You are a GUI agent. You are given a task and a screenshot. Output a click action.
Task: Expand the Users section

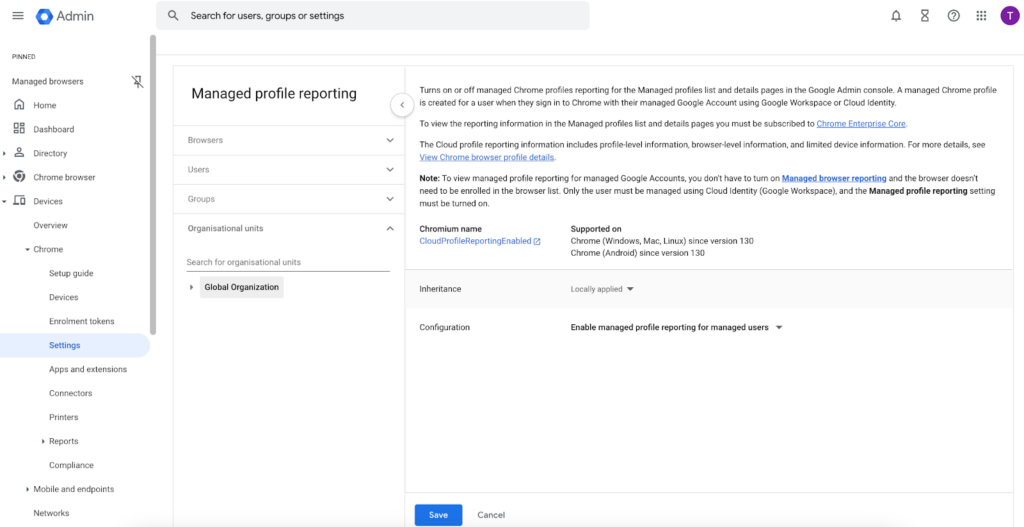[390, 170]
